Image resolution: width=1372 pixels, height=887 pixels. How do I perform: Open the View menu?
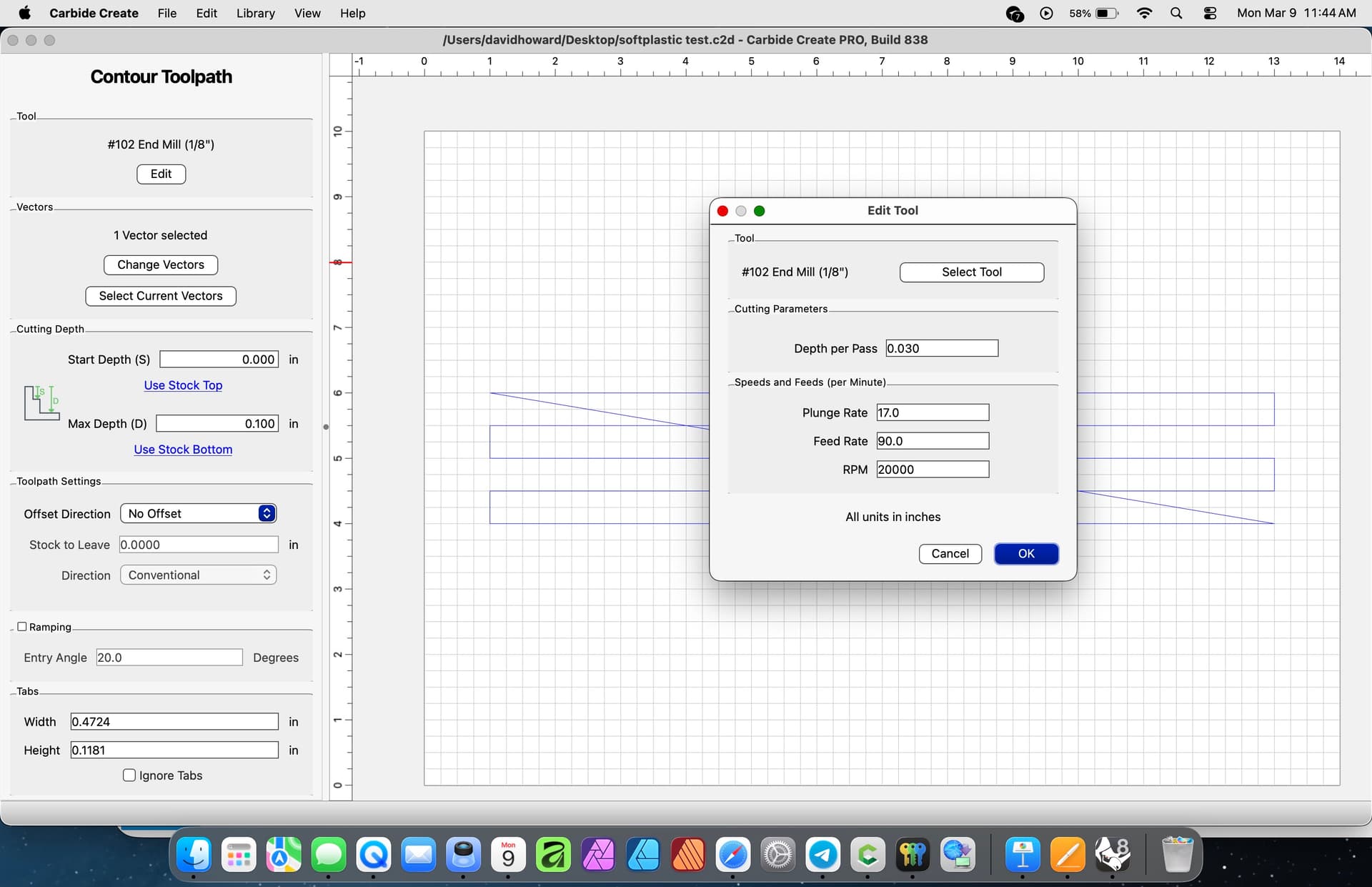click(307, 13)
